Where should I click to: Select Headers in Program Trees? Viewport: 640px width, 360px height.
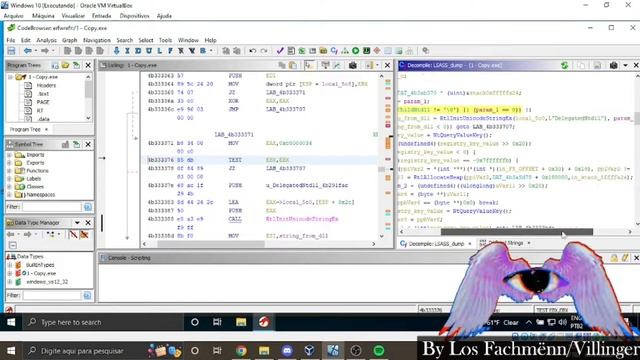46,86
